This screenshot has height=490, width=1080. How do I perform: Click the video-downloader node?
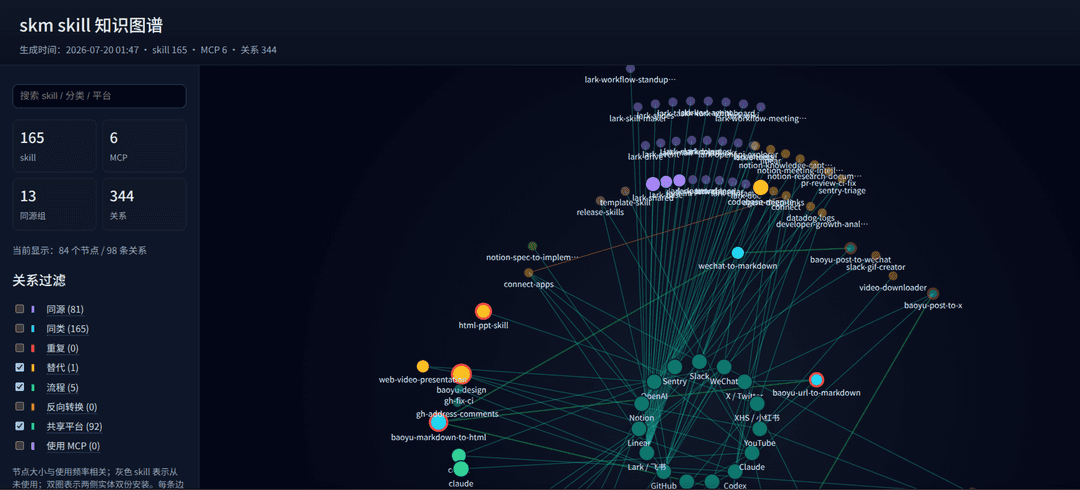893,276
